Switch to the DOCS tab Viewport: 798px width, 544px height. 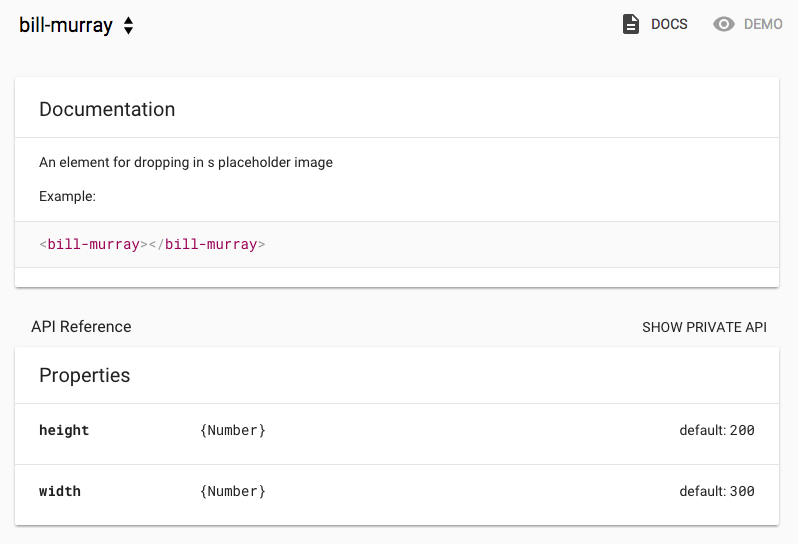point(668,24)
